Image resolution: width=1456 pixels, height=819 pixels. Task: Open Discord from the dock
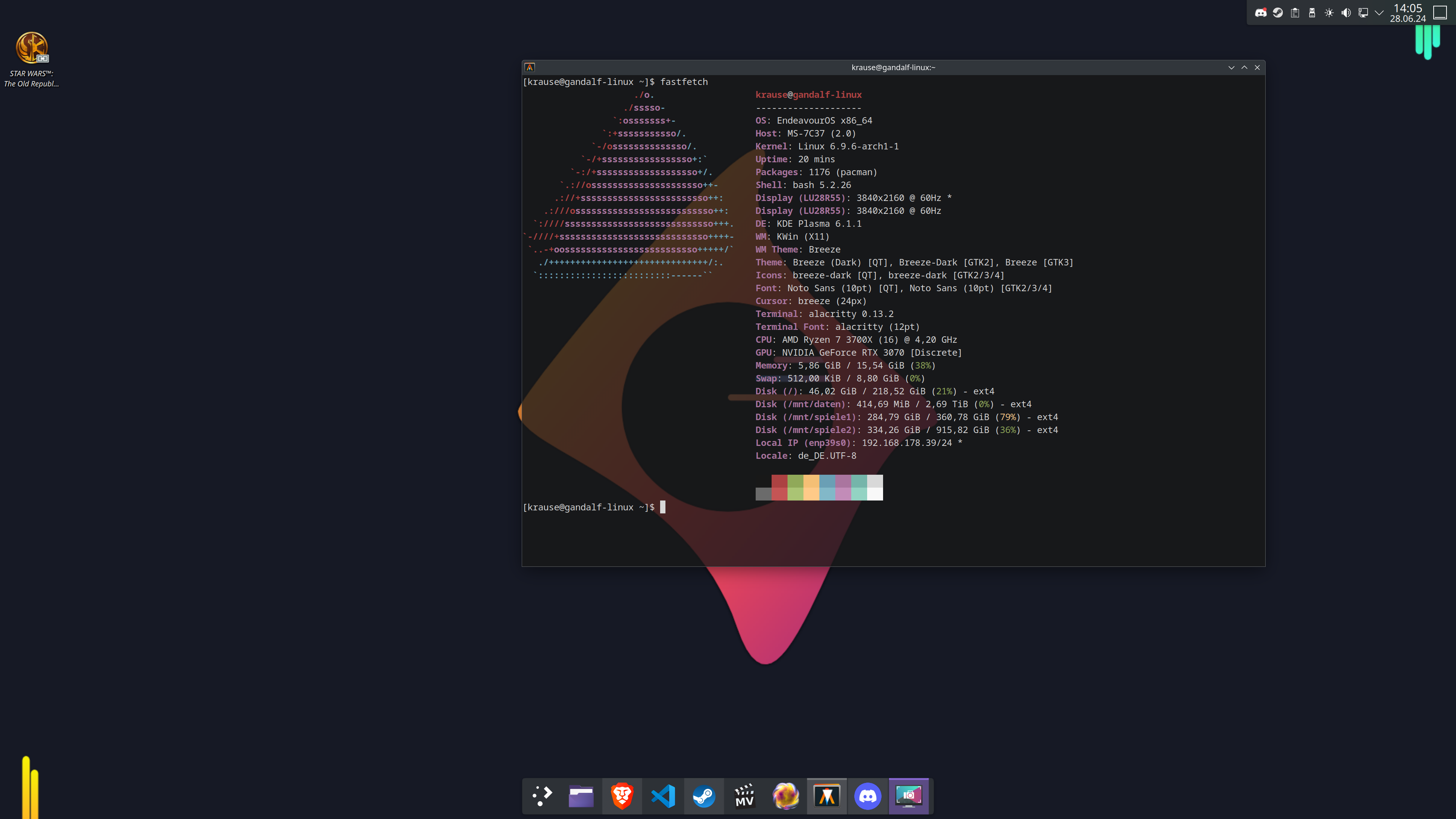(868, 796)
